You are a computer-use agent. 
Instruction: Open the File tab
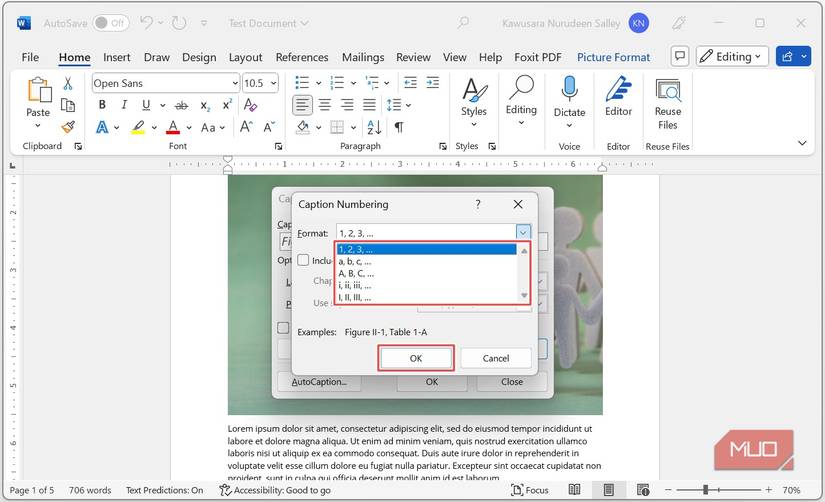click(30, 57)
